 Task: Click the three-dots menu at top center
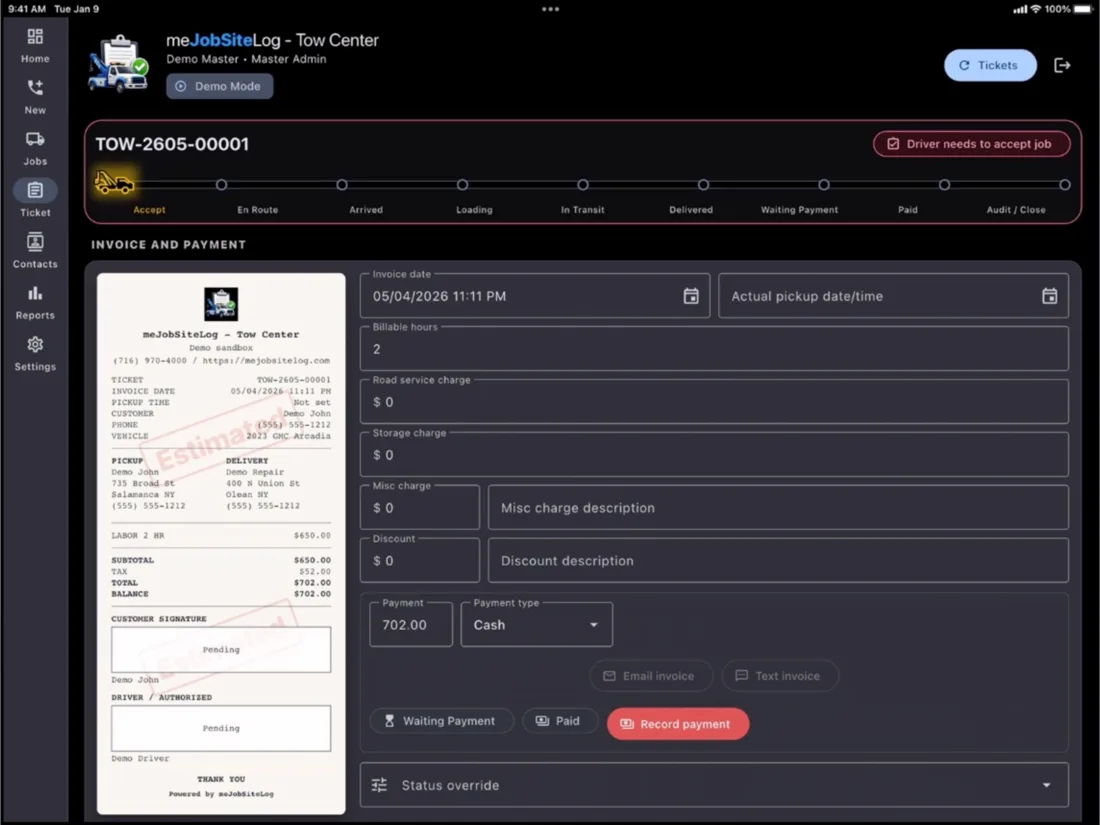pos(551,9)
